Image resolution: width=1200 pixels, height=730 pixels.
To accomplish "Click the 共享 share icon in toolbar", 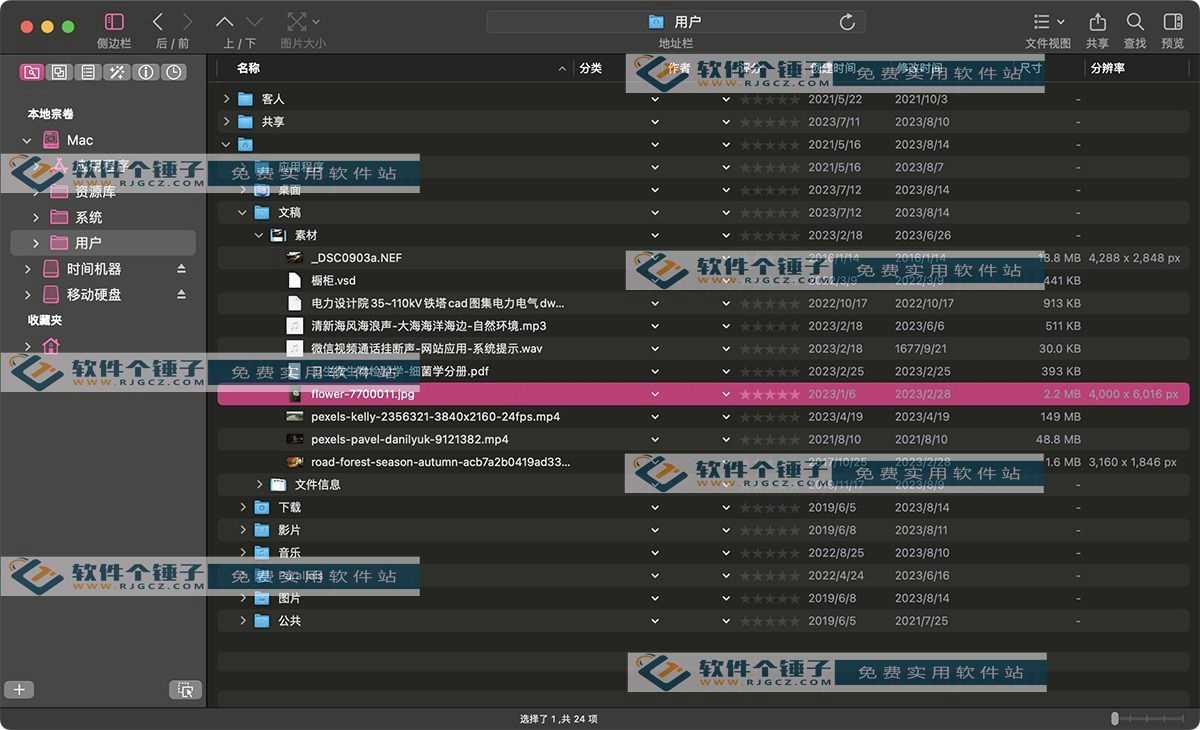I will (x=1097, y=22).
